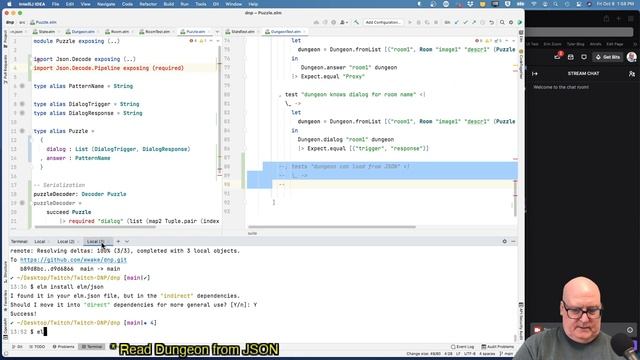Image resolution: width=640 pixels, height=360 pixels.
Task: Open the Problems tool window button
Action: coord(63,347)
